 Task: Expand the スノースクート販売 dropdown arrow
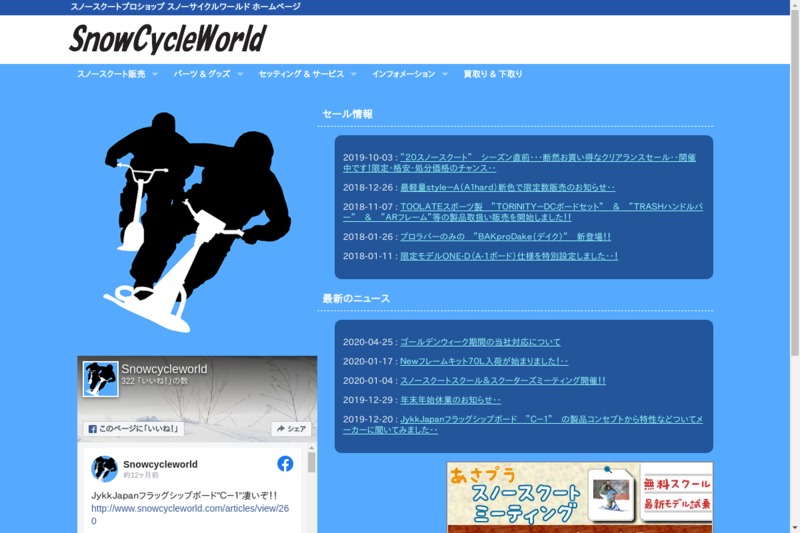pos(155,74)
